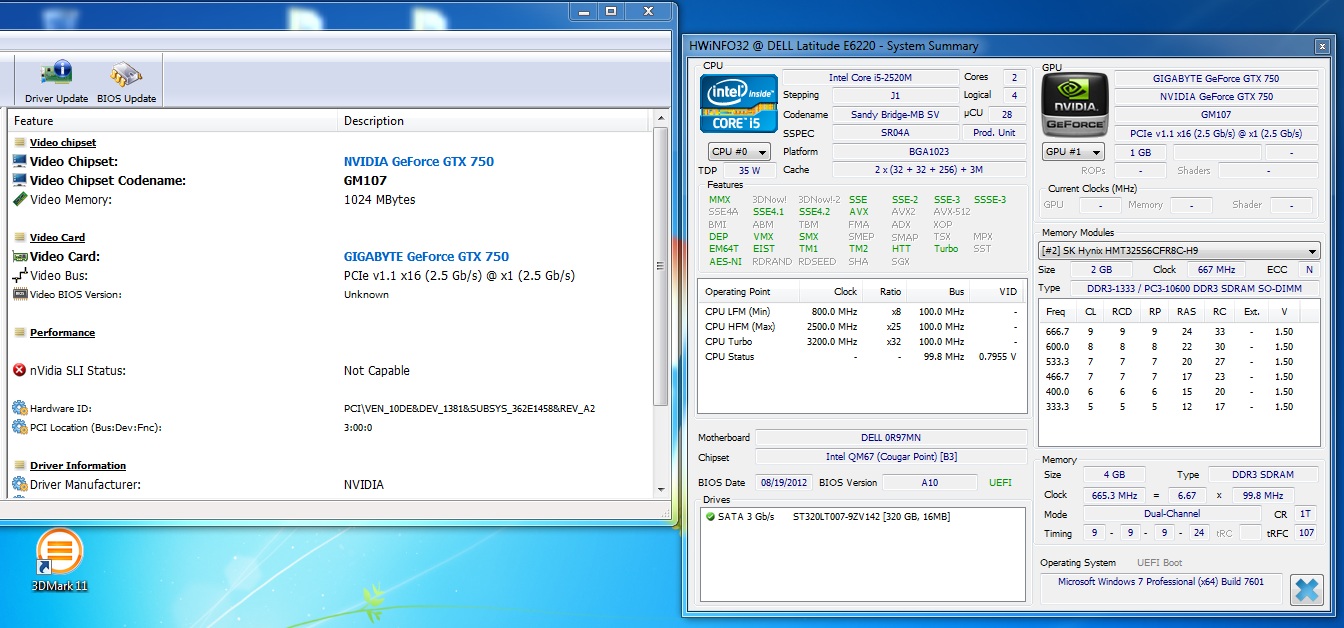Click the Driver Information section folder icon
Viewport: 1344px width, 628px height.
(x=20, y=465)
